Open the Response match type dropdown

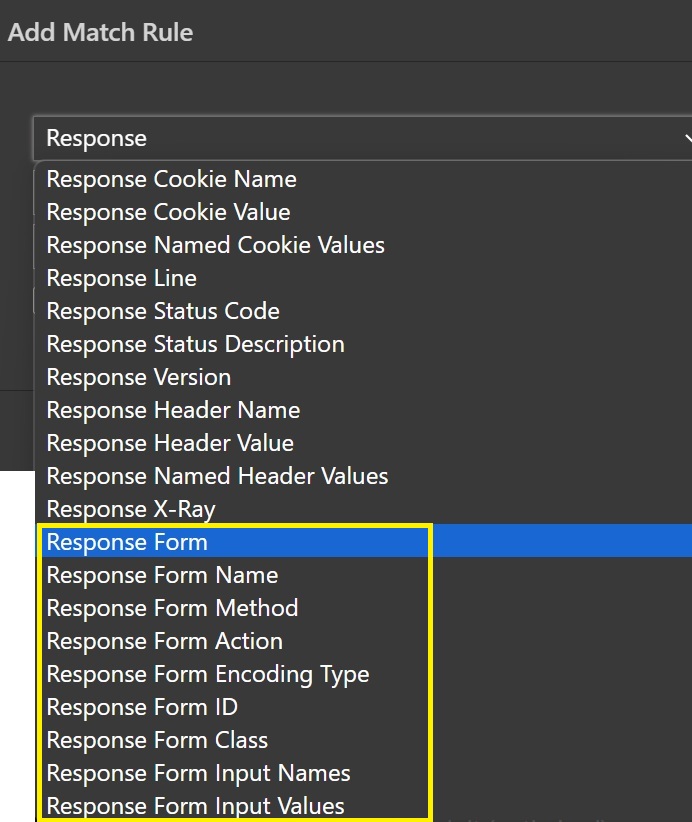click(360, 138)
